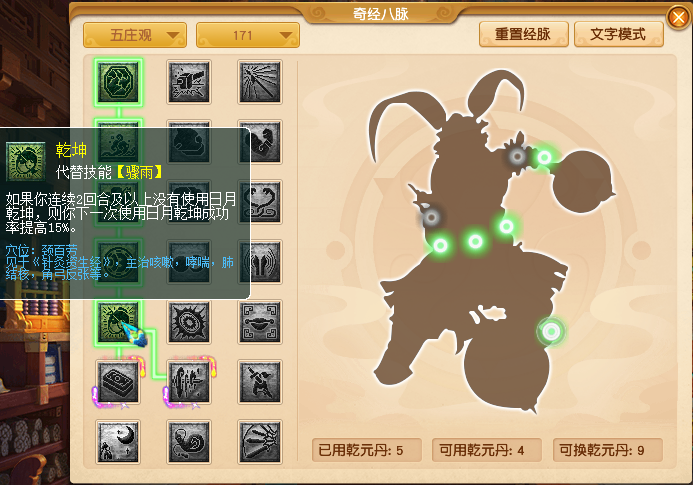Open the 五庄观 school dropdown
693x485 pixels.
click(135, 35)
